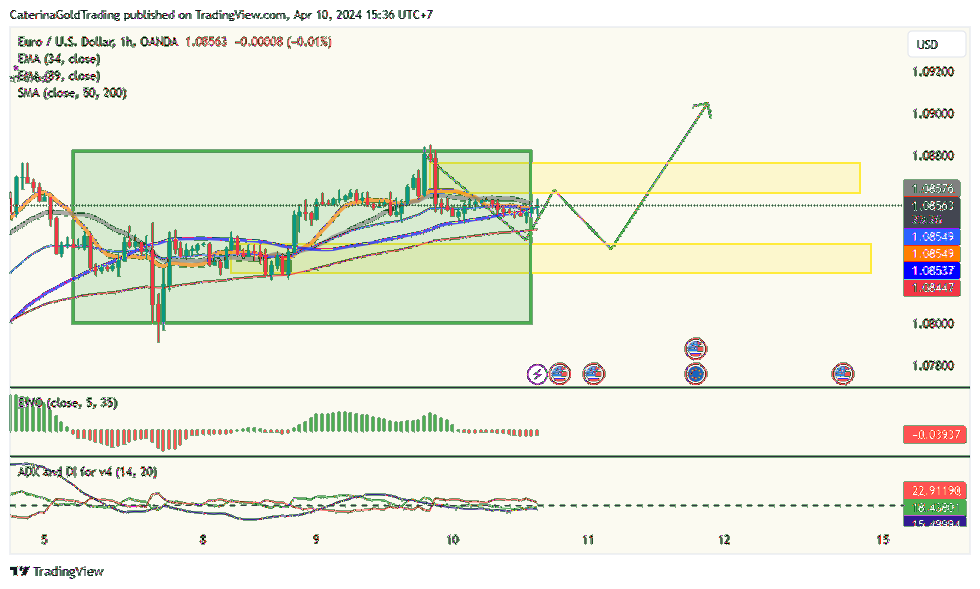Click the orange 1.08549 price label
The image size is (980, 589).
click(x=932, y=253)
